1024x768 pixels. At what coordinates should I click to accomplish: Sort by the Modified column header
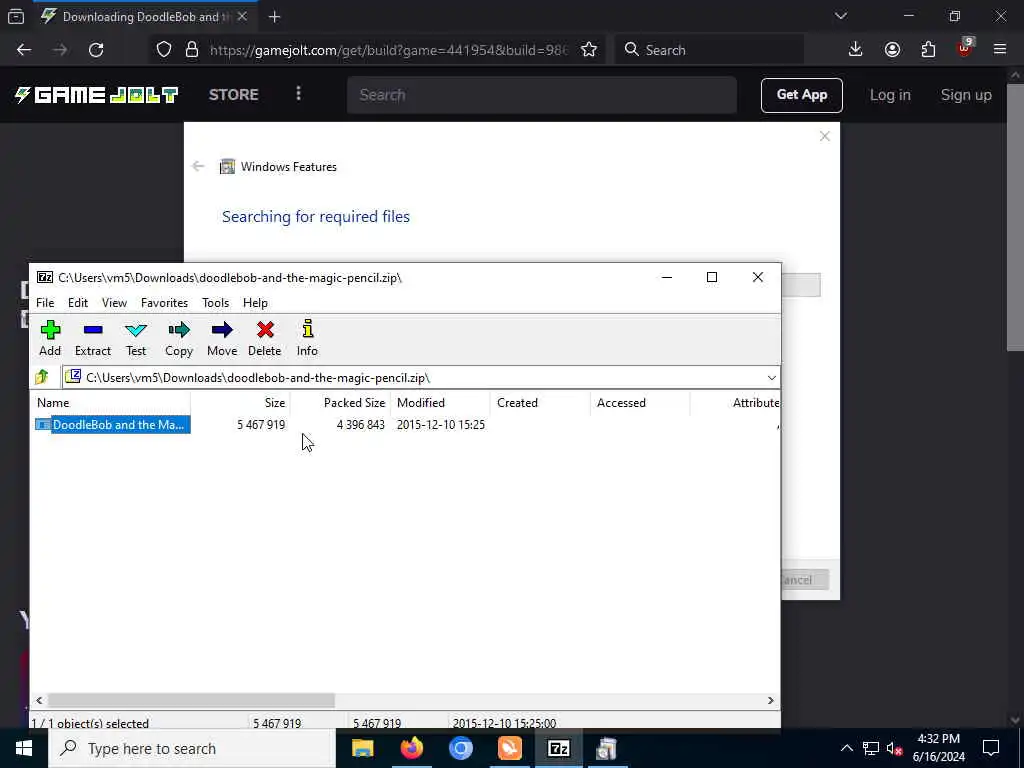(x=440, y=403)
